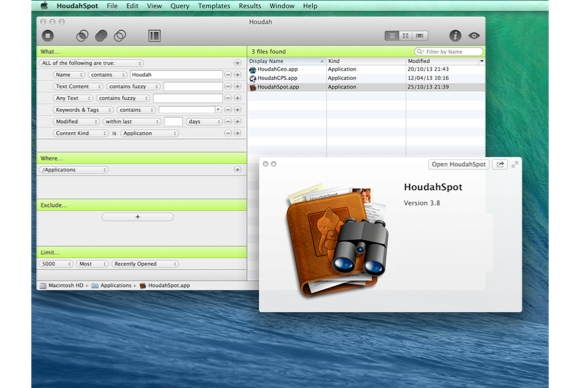Open the Window menu
The width and height of the screenshot is (580, 388).
(x=282, y=6)
